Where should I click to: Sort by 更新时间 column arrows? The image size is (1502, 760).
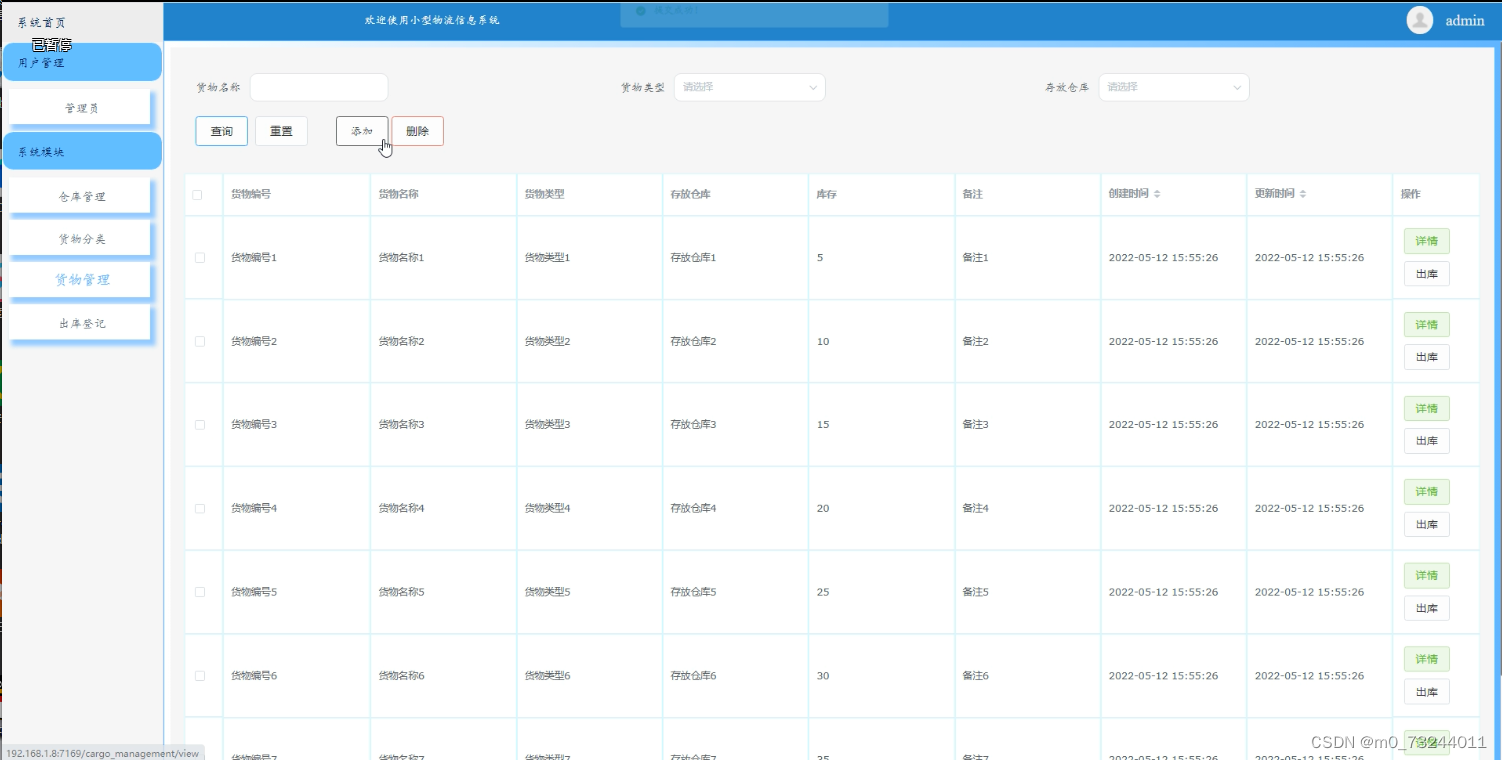(1303, 194)
